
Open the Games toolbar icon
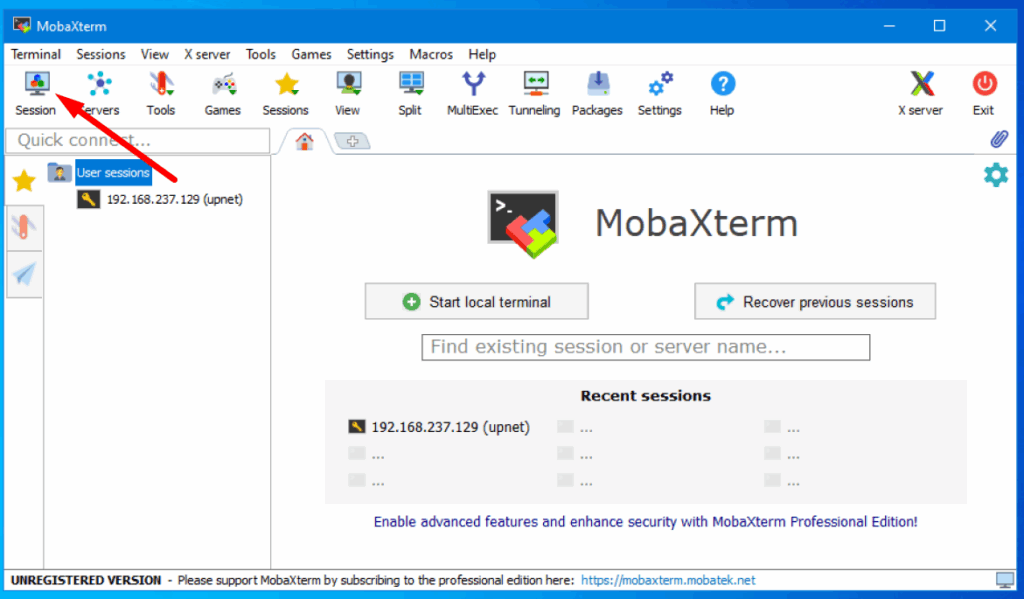click(223, 93)
